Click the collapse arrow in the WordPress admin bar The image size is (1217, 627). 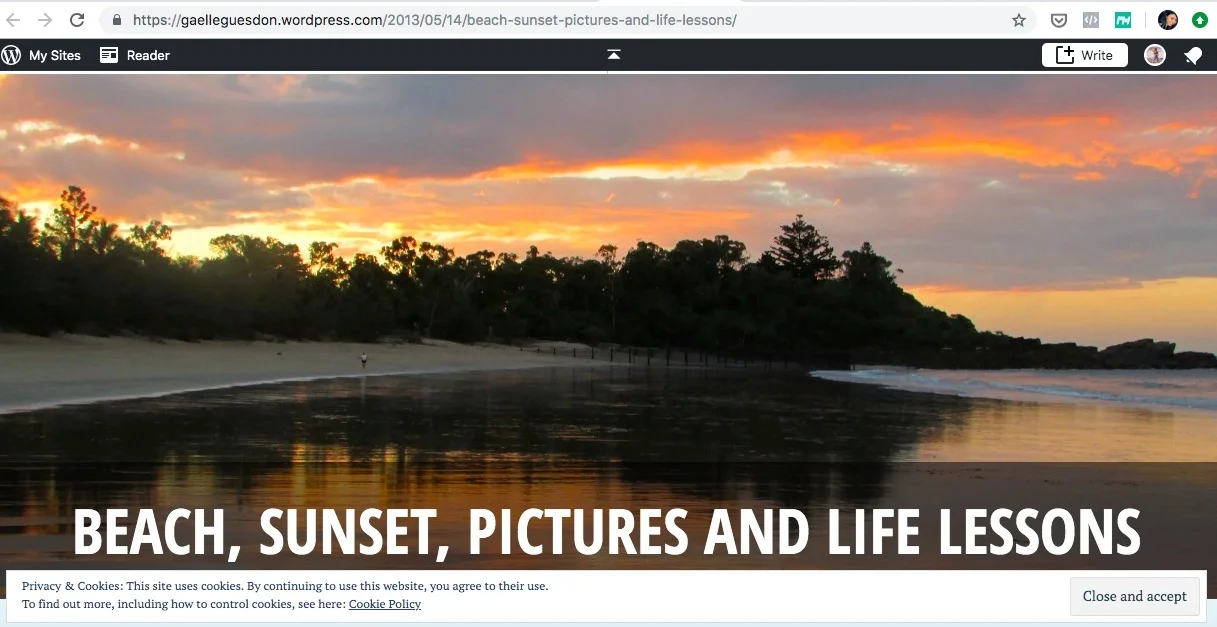click(x=614, y=55)
